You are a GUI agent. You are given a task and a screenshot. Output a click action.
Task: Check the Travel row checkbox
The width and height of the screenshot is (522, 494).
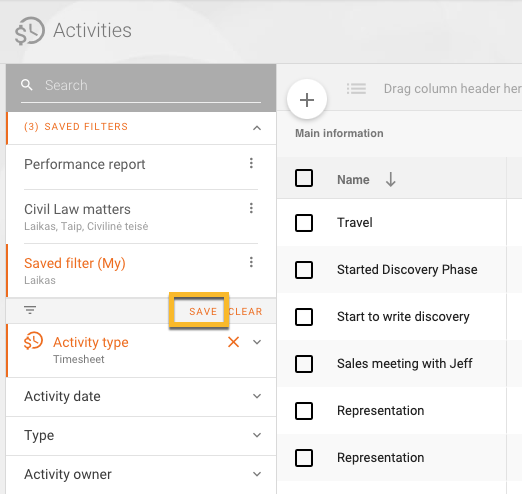(x=304, y=223)
